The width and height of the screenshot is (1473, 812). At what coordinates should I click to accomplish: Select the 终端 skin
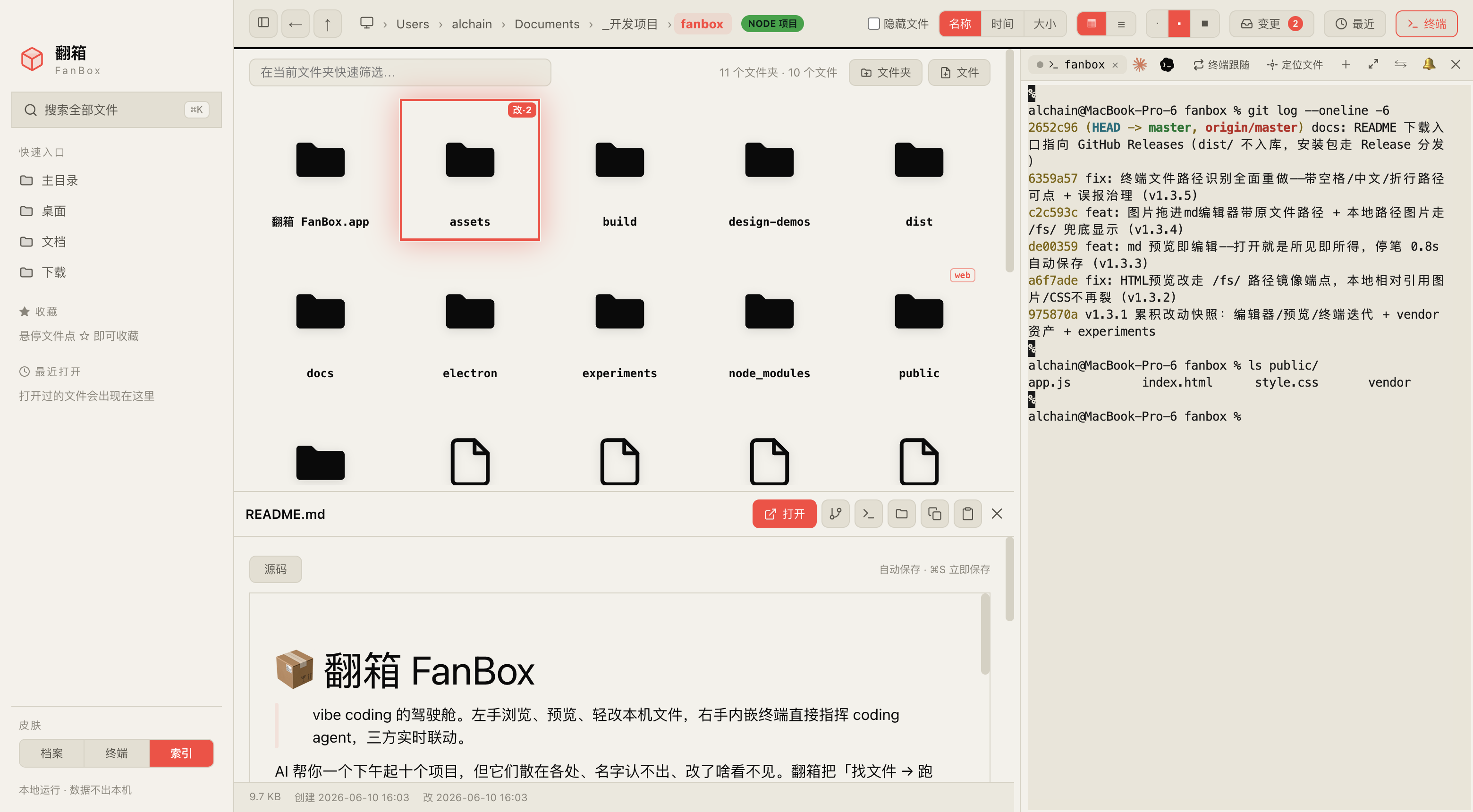(117, 753)
